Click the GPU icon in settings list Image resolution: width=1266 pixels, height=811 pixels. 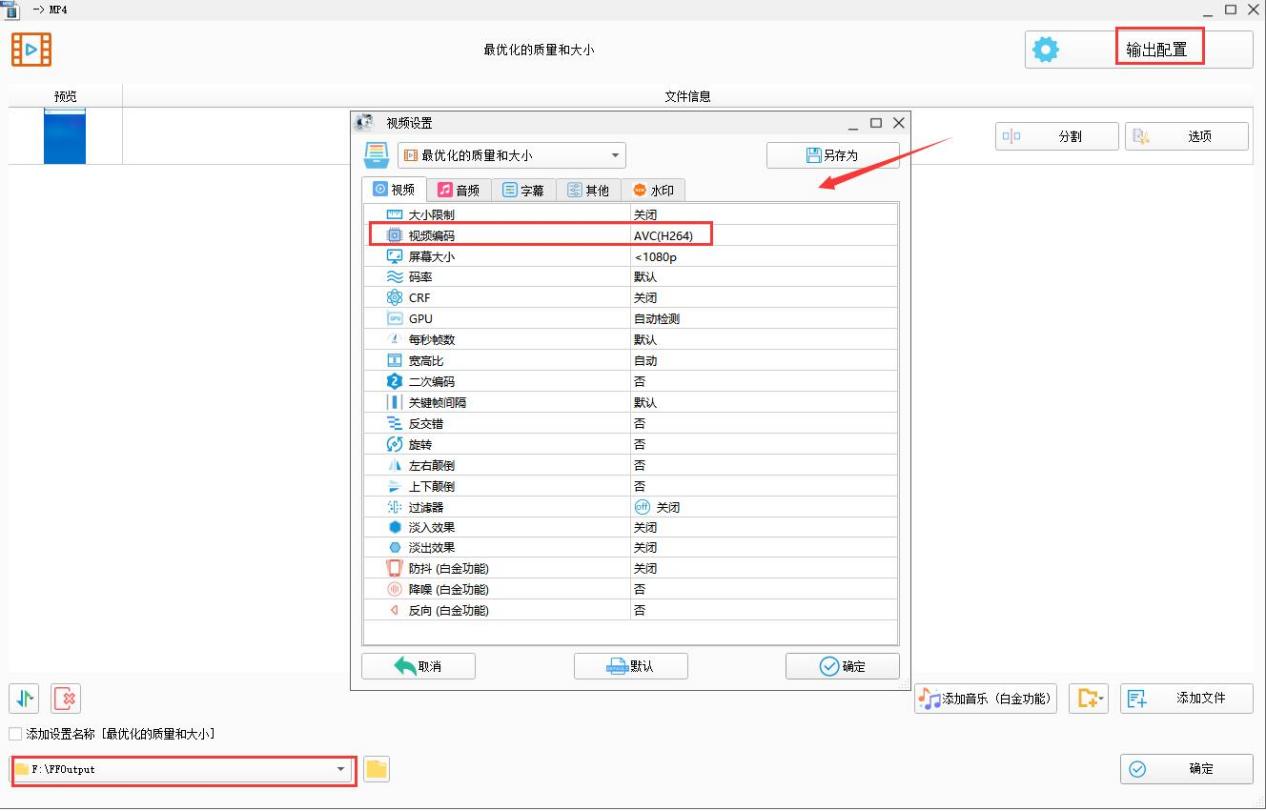394,319
